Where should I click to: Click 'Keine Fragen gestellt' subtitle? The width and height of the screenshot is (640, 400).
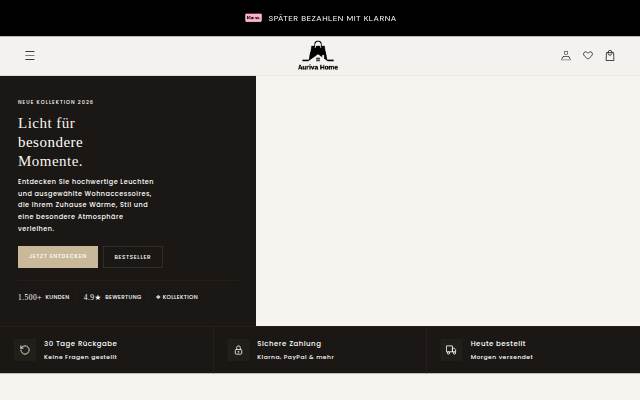[80, 357]
